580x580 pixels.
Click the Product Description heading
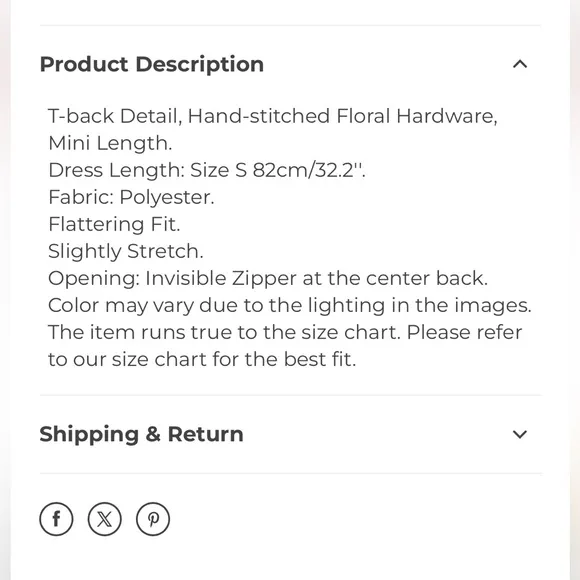[152, 64]
